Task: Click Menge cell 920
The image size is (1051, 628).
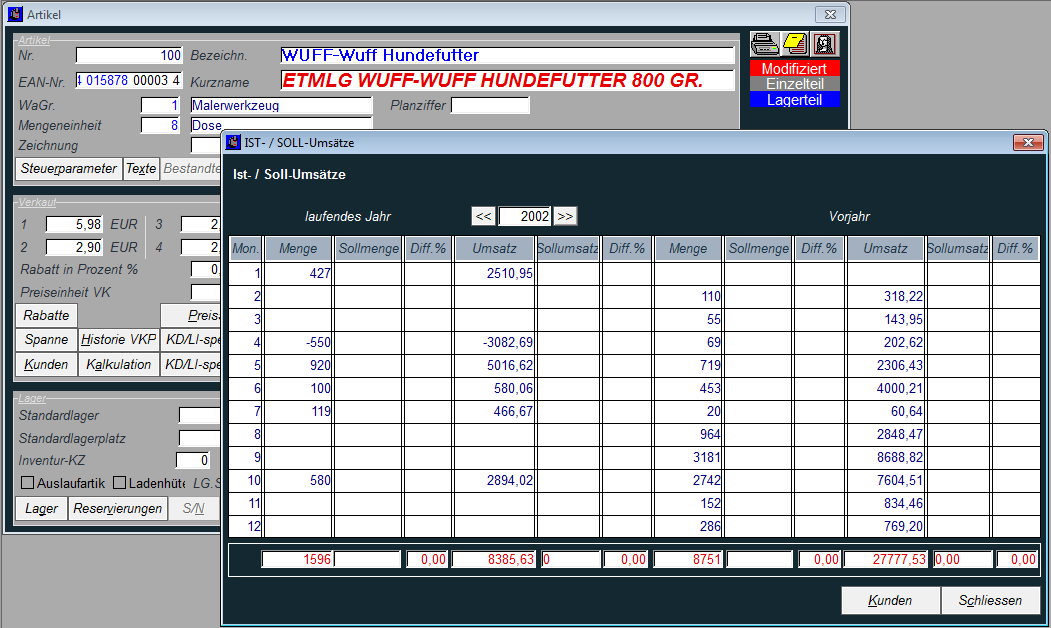Action: [x=298, y=365]
